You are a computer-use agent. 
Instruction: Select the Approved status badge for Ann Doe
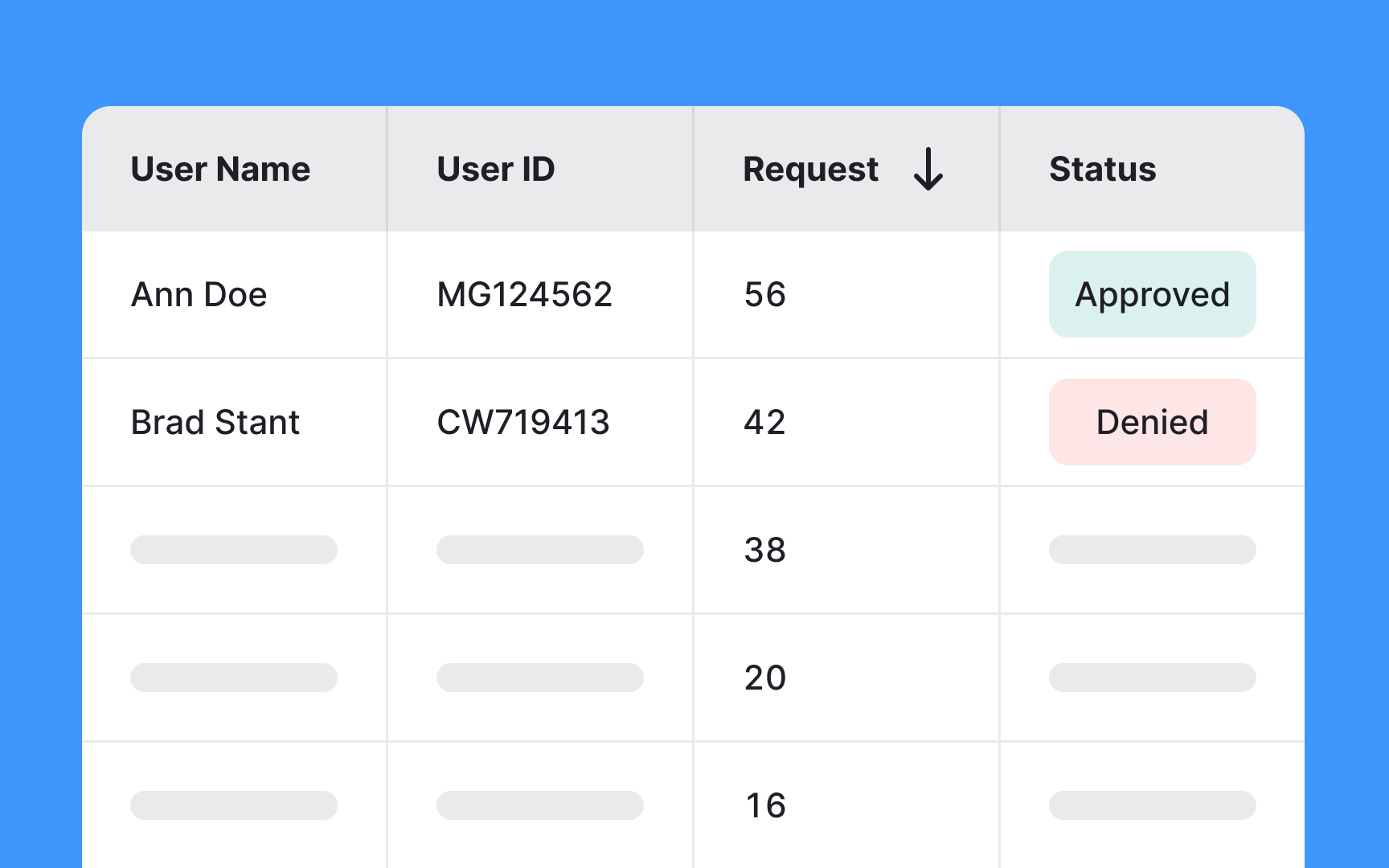click(x=1152, y=294)
